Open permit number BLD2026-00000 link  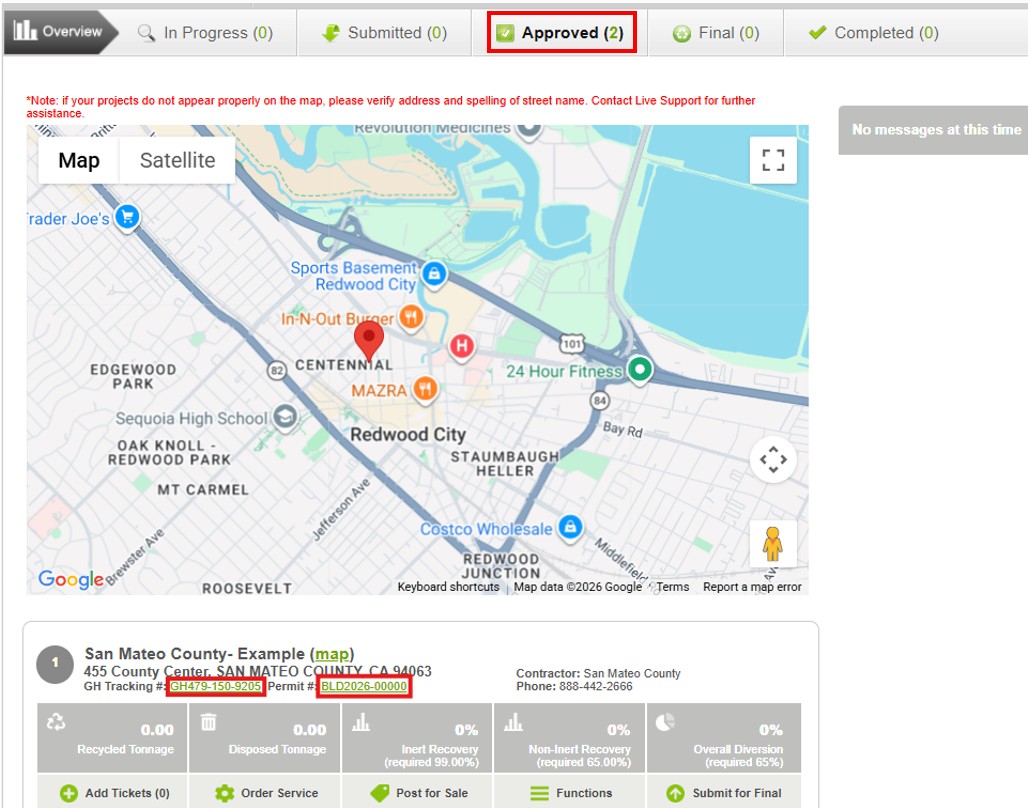coord(364,687)
